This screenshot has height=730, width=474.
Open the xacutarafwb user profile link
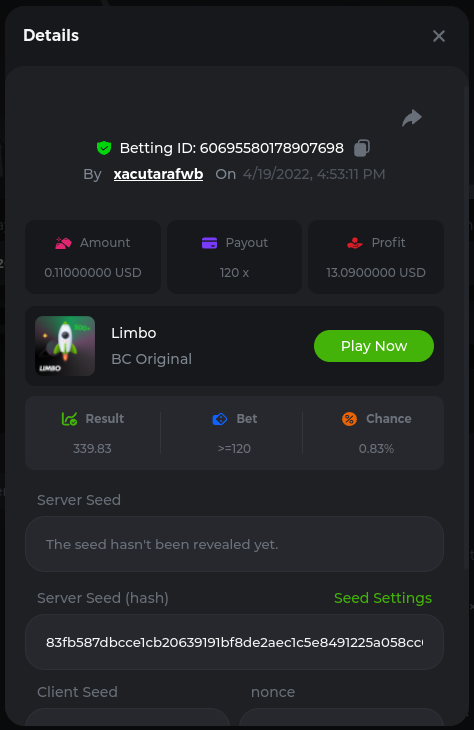coord(158,174)
